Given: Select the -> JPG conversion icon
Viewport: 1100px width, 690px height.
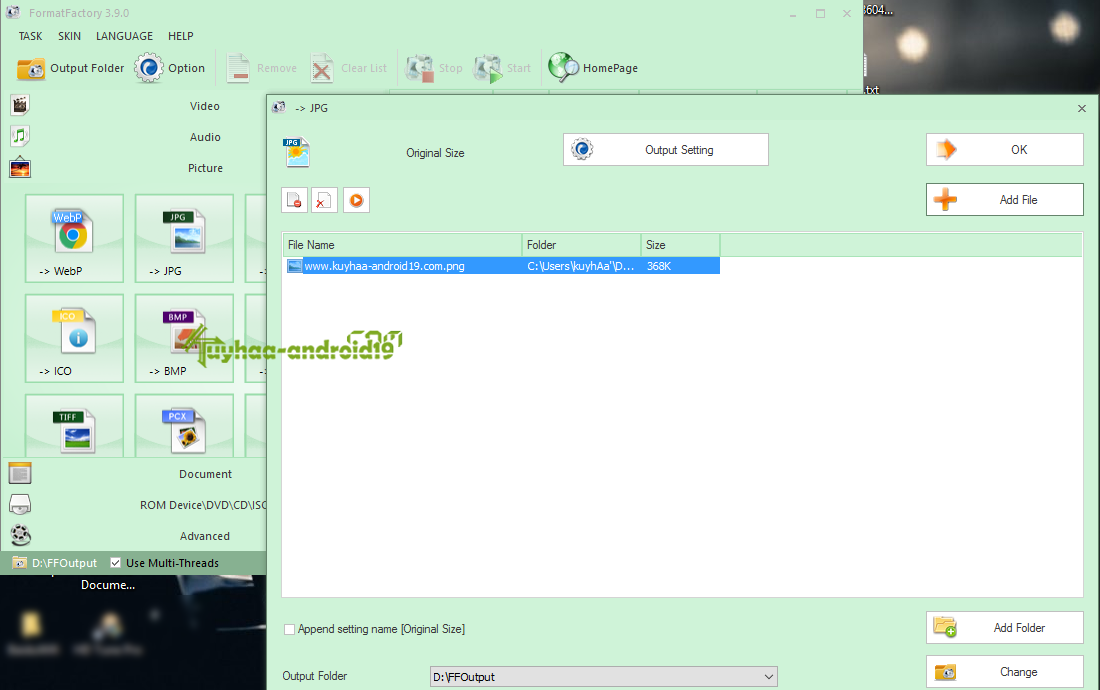Looking at the screenshot, I should click(x=185, y=238).
